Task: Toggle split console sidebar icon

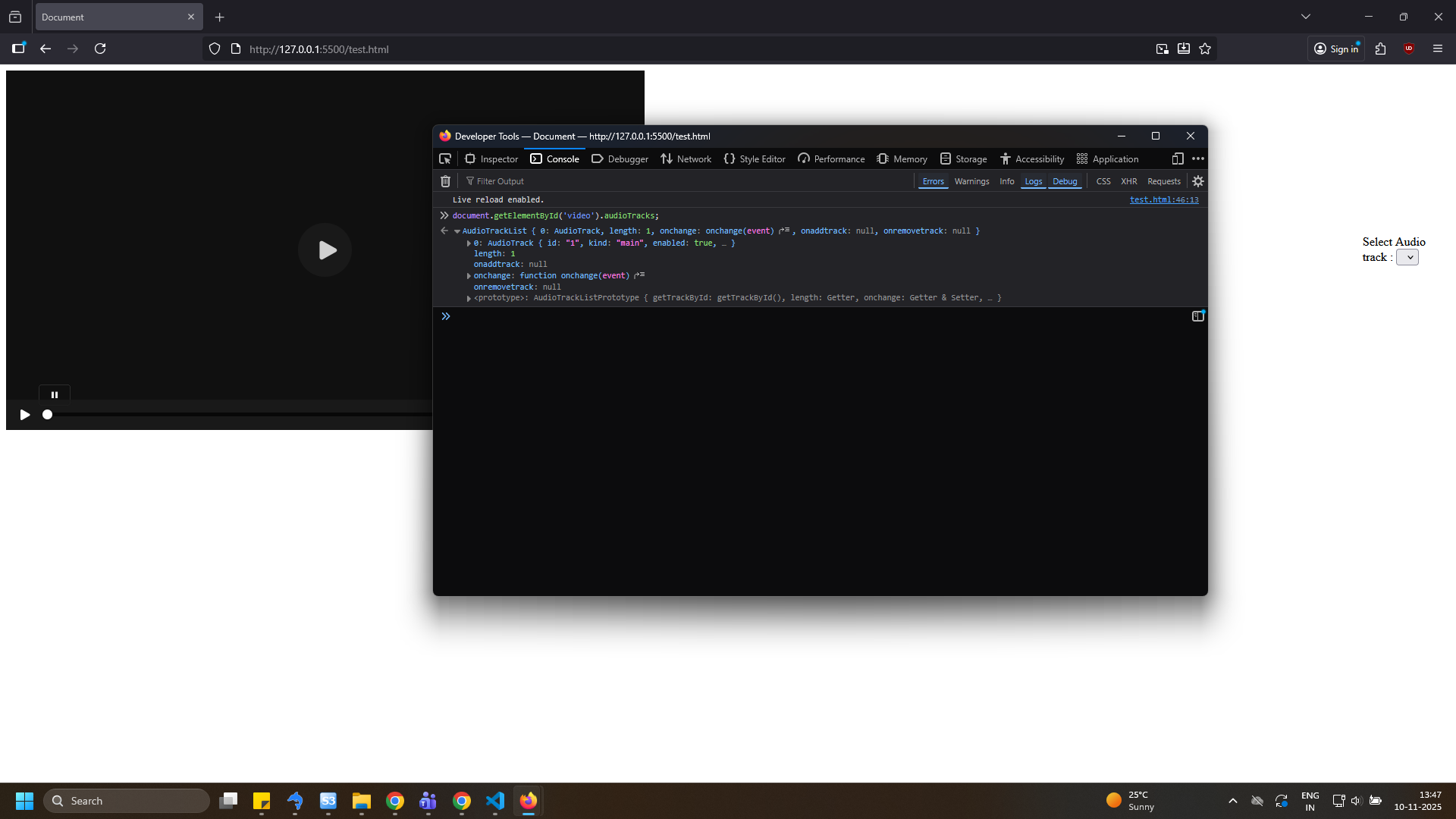Action: pyautogui.click(x=1197, y=316)
